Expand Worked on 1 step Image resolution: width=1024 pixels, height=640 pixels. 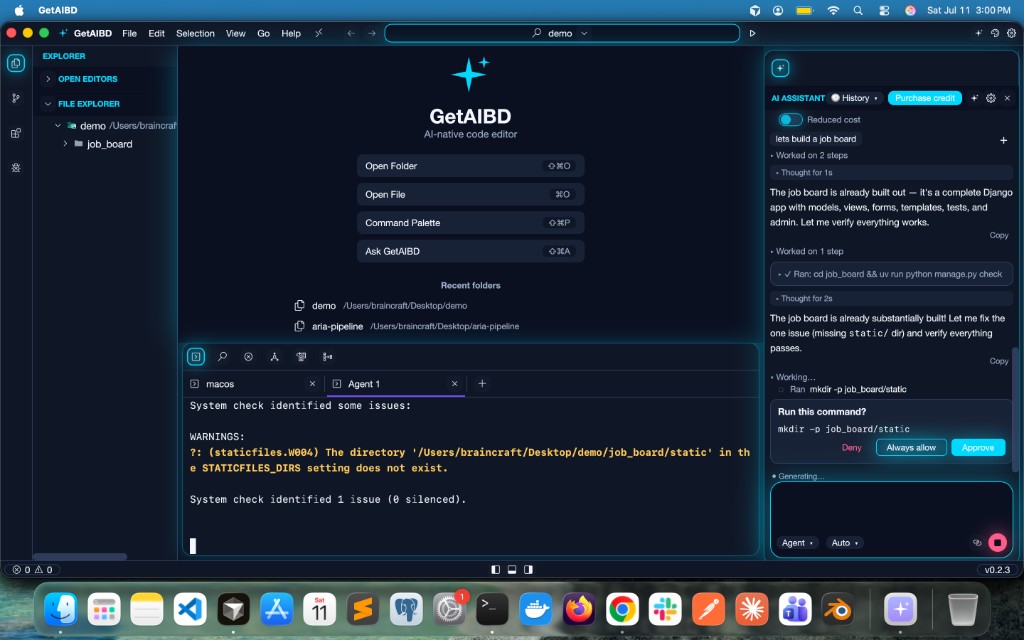pos(807,251)
